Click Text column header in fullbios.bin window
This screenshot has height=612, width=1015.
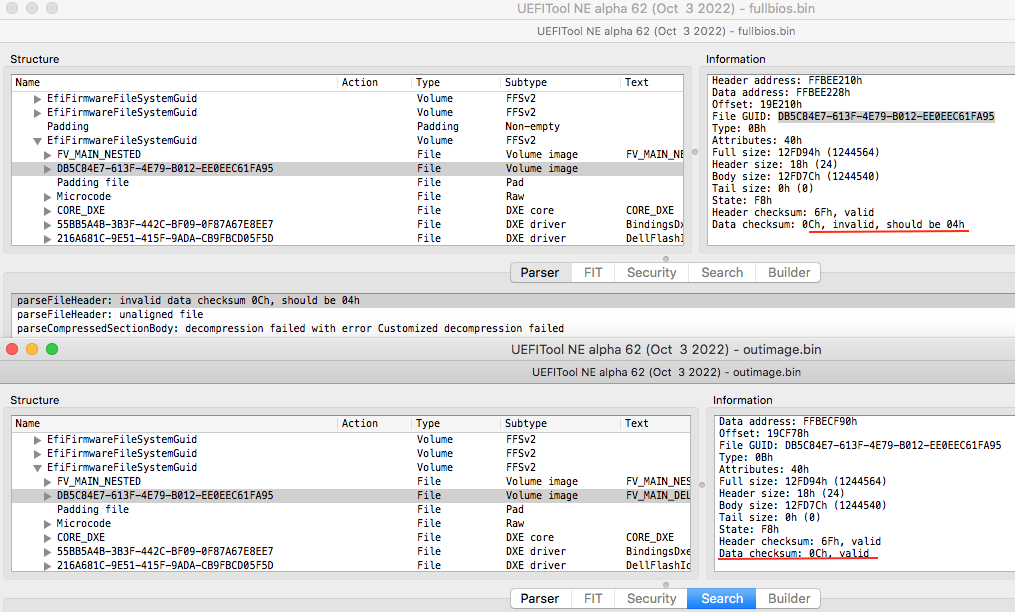(x=651, y=82)
